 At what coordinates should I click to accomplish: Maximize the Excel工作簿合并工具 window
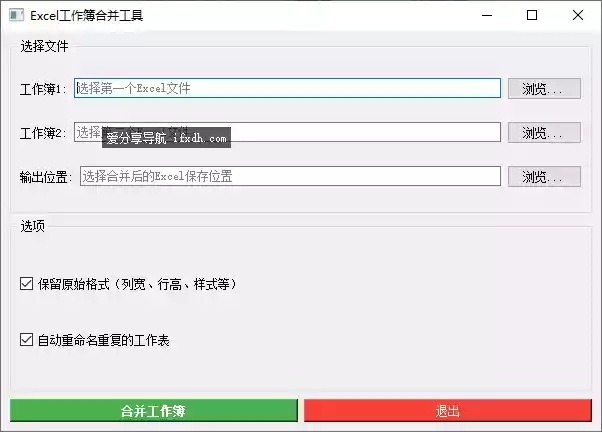point(532,15)
